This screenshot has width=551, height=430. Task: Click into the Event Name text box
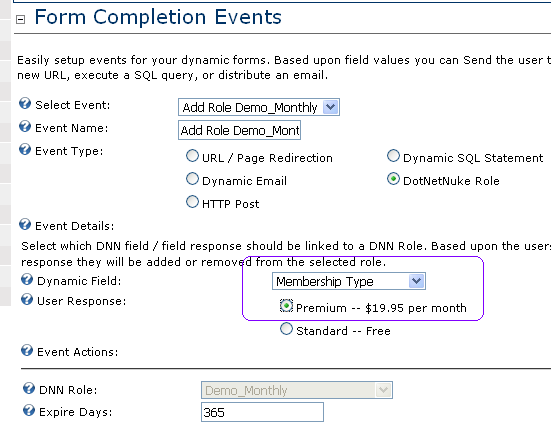239,130
